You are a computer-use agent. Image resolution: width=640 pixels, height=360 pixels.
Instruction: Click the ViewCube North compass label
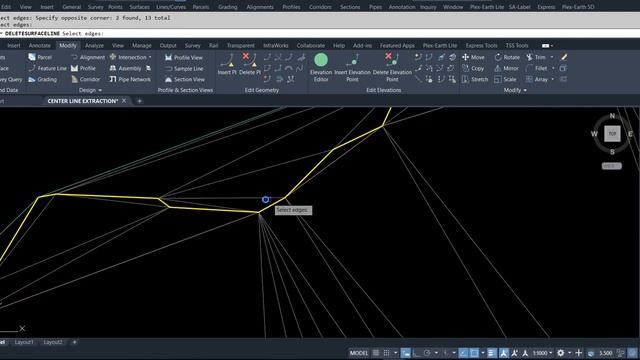tap(612, 116)
